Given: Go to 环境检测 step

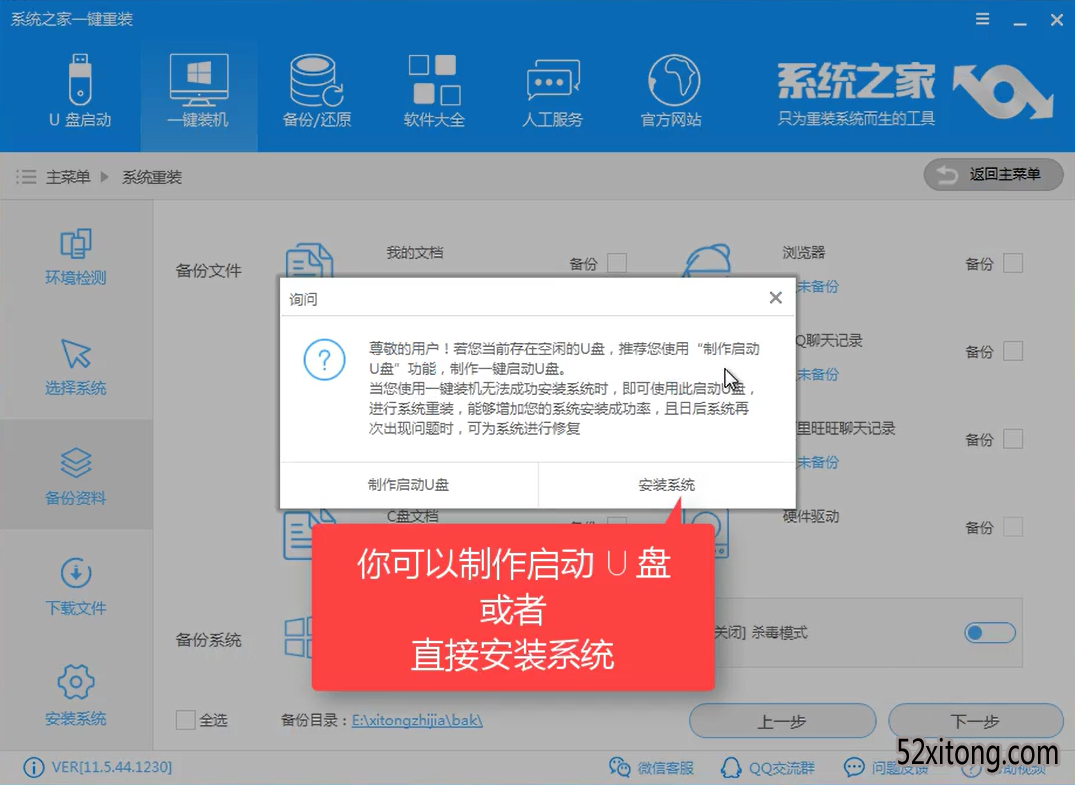Looking at the screenshot, I should click(x=75, y=256).
